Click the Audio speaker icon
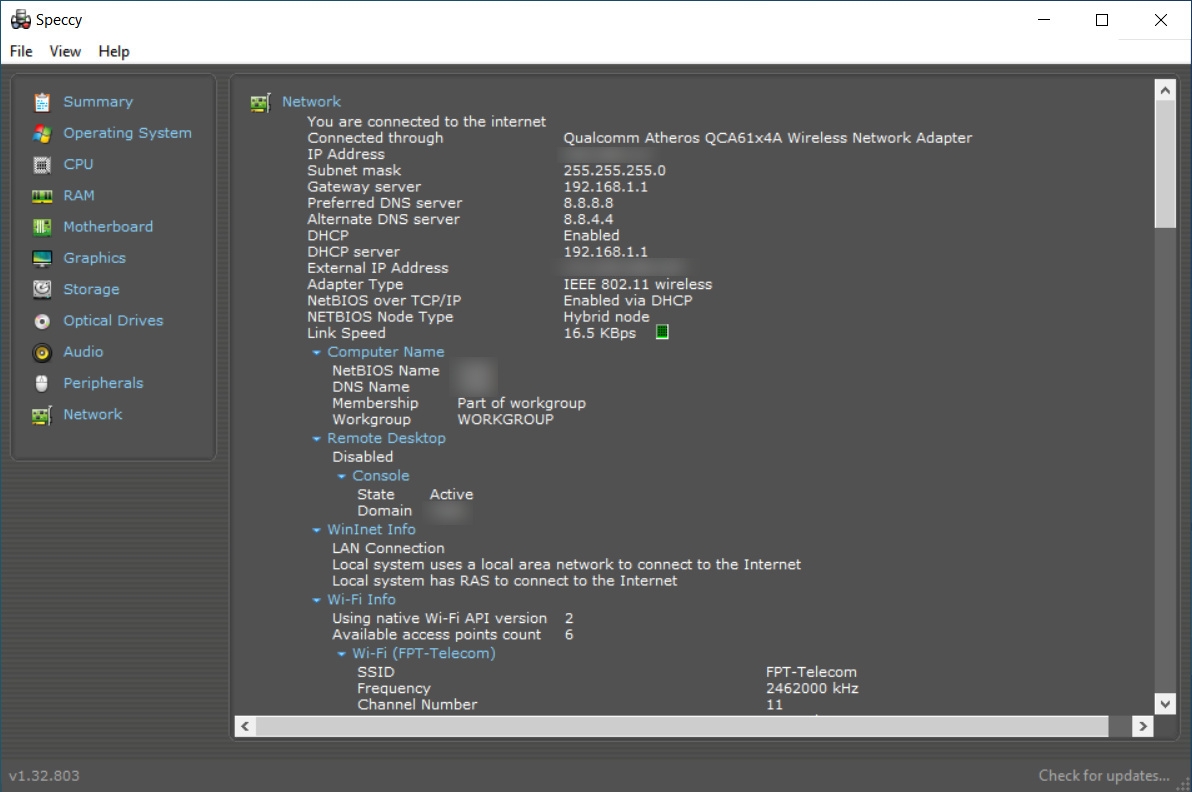The image size is (1192, 792). point(42,353)
